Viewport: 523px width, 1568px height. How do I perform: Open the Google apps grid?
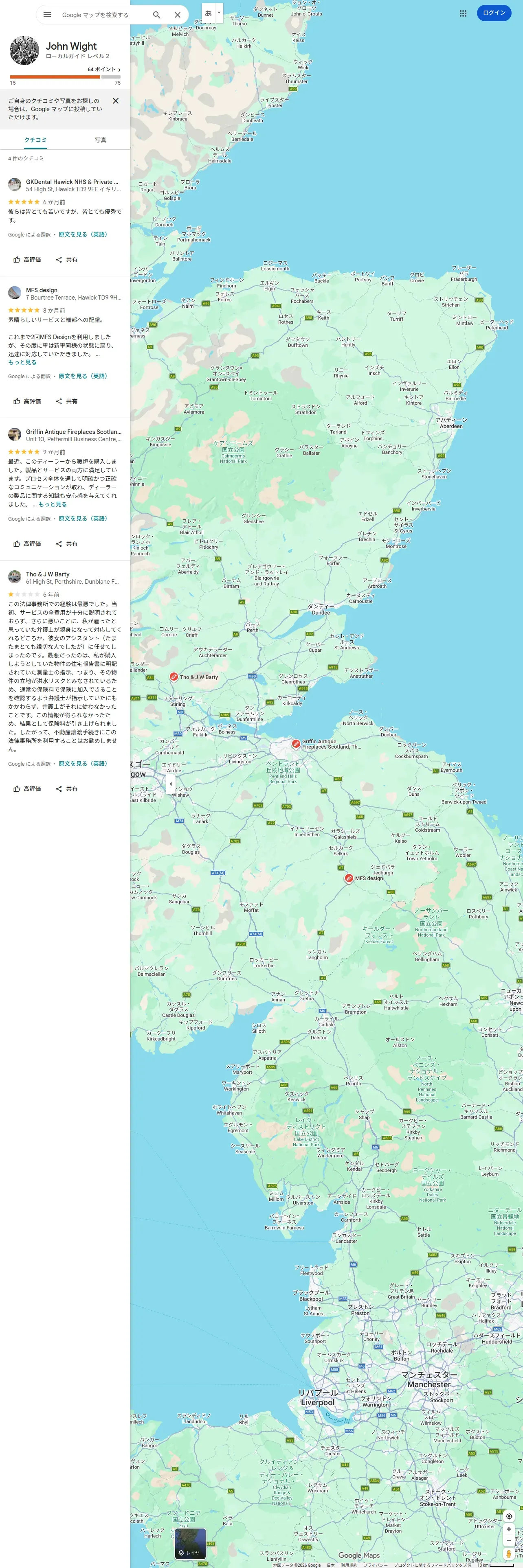pyautogui.click(x=463, y=13)
